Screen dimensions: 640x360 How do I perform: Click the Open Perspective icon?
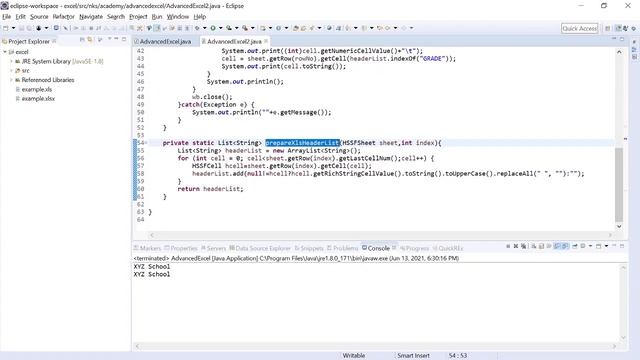point(608,28)
